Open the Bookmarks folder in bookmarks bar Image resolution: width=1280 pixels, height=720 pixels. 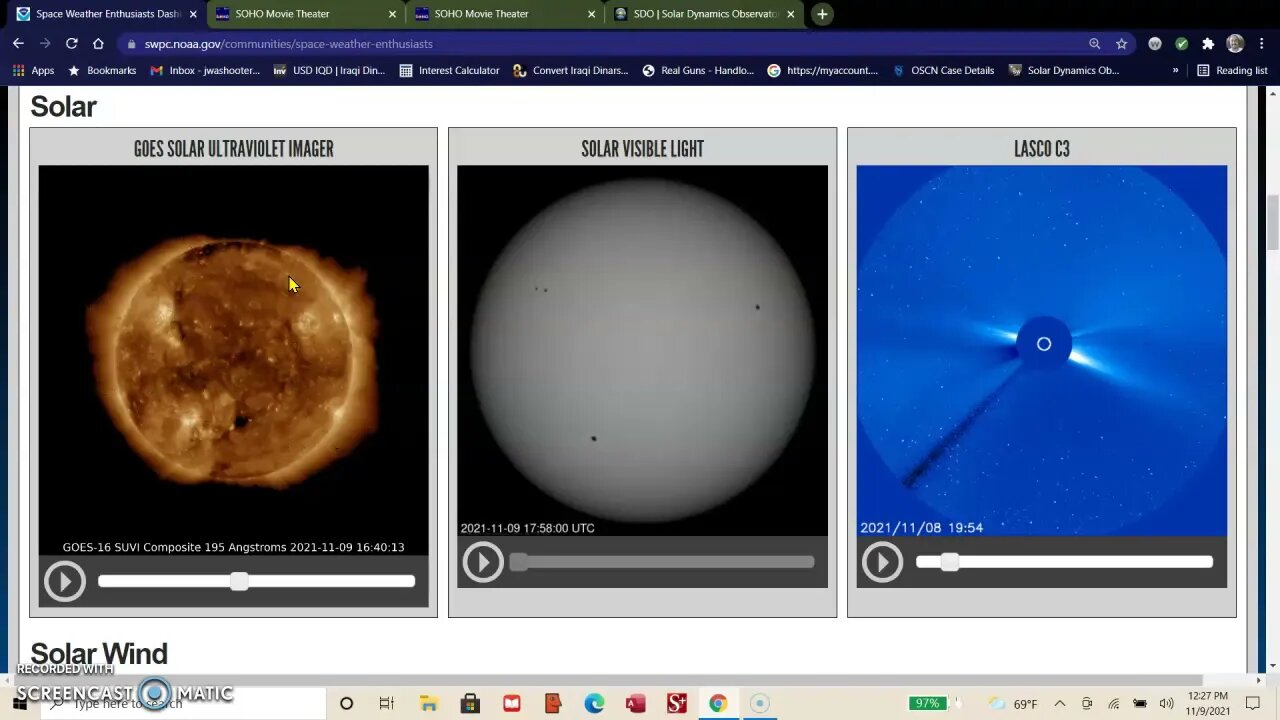point(101,70)
